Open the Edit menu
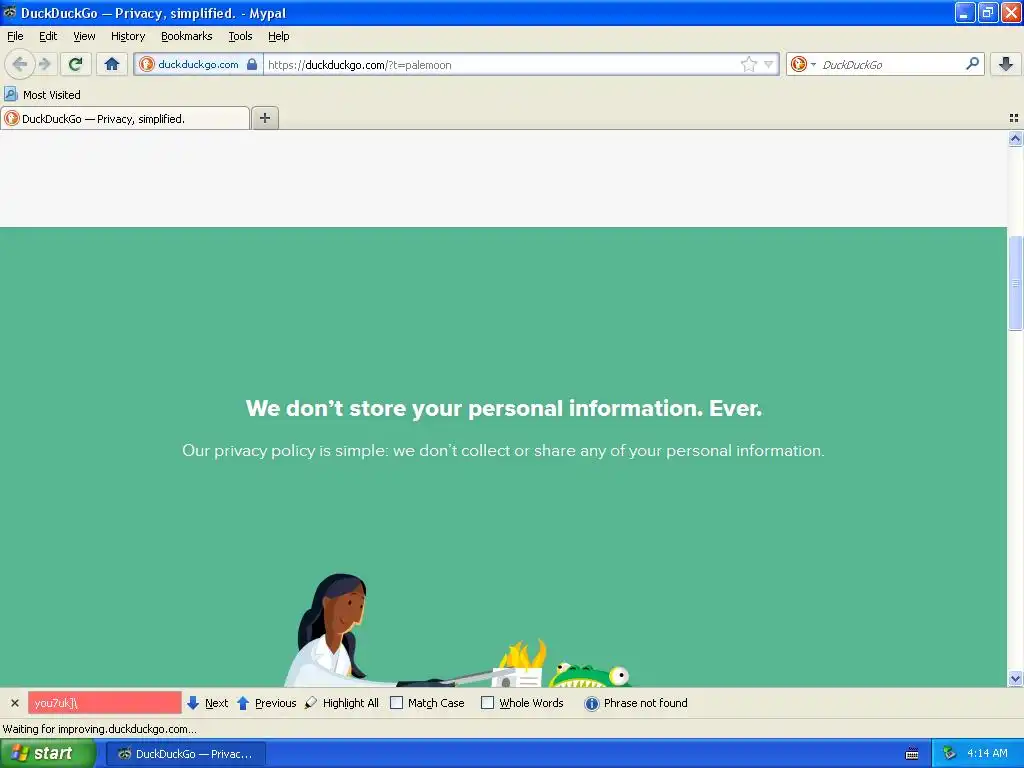Image resolution: width=1024 pixels, height=768 pixels. click(x=48, y=36)
